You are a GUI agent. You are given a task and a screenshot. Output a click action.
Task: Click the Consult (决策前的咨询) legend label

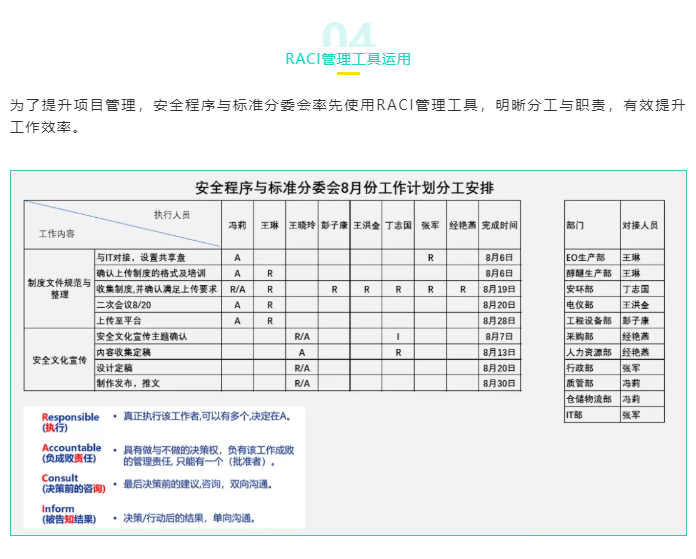pyautogui.click(x=71, y=483)
